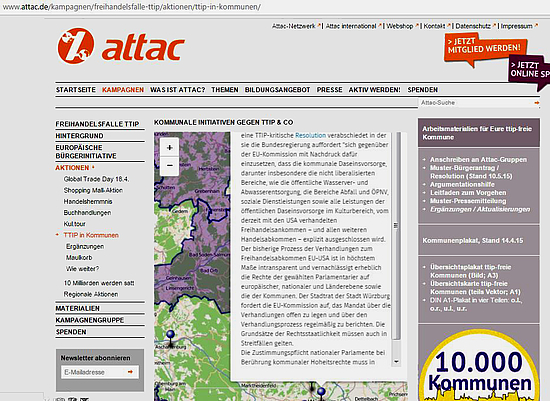Viewport: 550px width, 401px height.
Task: Open Materialien sidebar section
Action: click(x=78, y=308)
